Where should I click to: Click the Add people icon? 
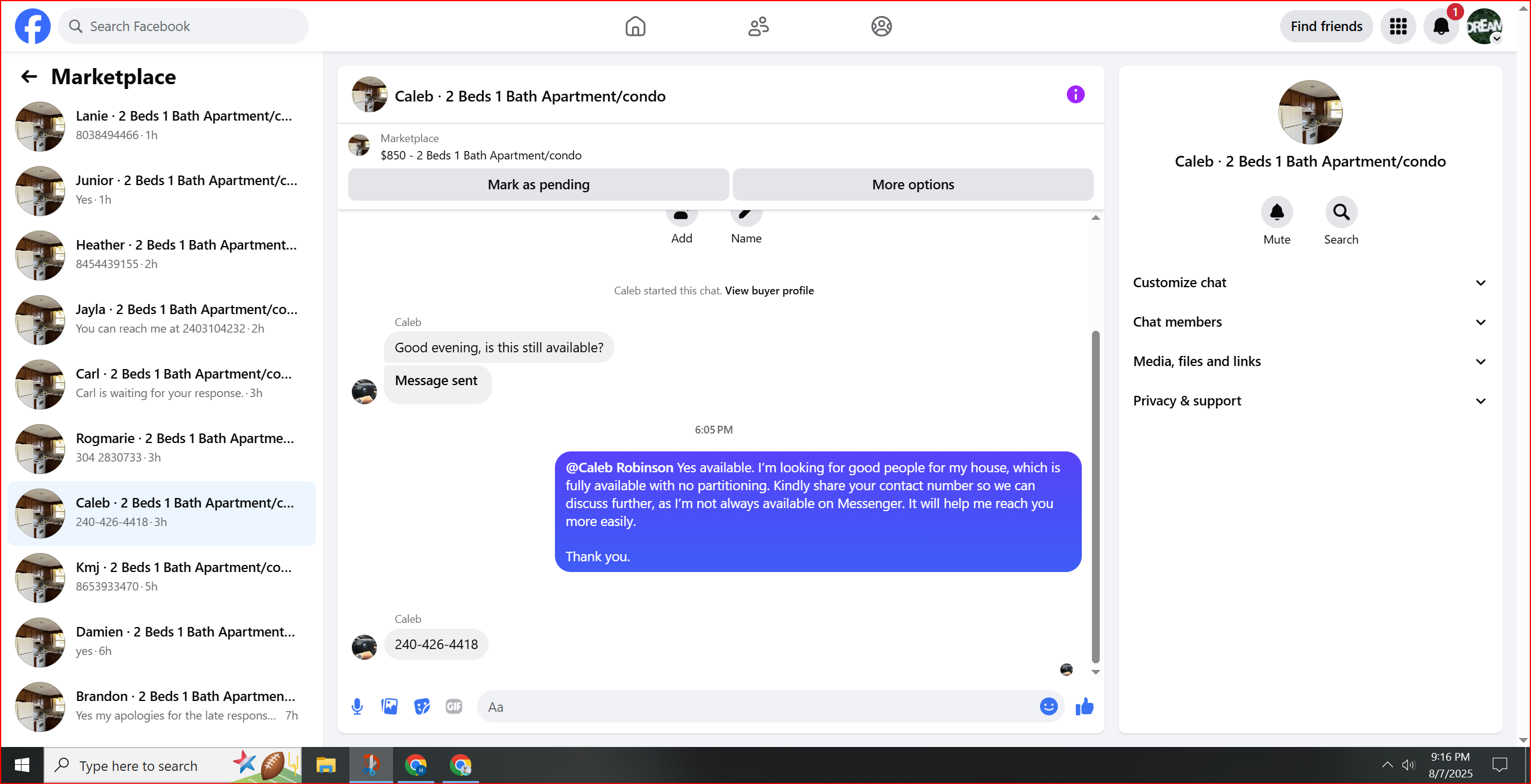click(x=682, y=217)
